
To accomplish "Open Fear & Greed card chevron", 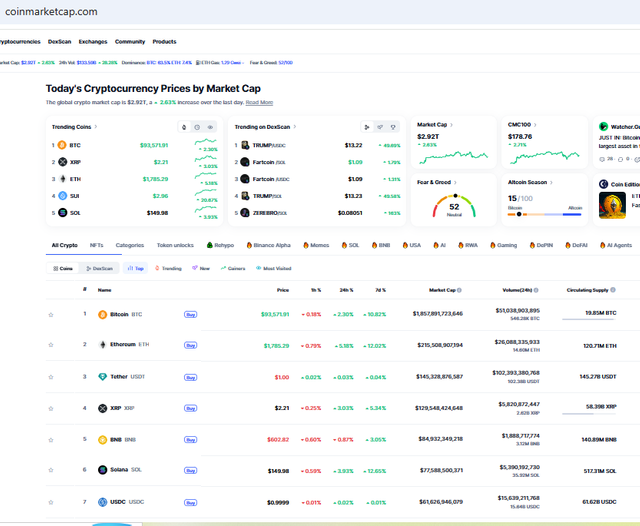I will coord(455,182).
